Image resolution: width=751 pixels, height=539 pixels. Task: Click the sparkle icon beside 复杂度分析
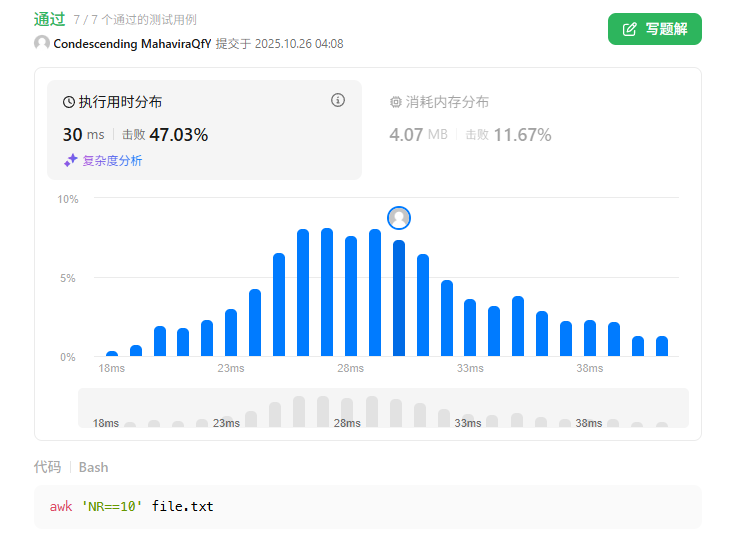click(x=70, y=160)
